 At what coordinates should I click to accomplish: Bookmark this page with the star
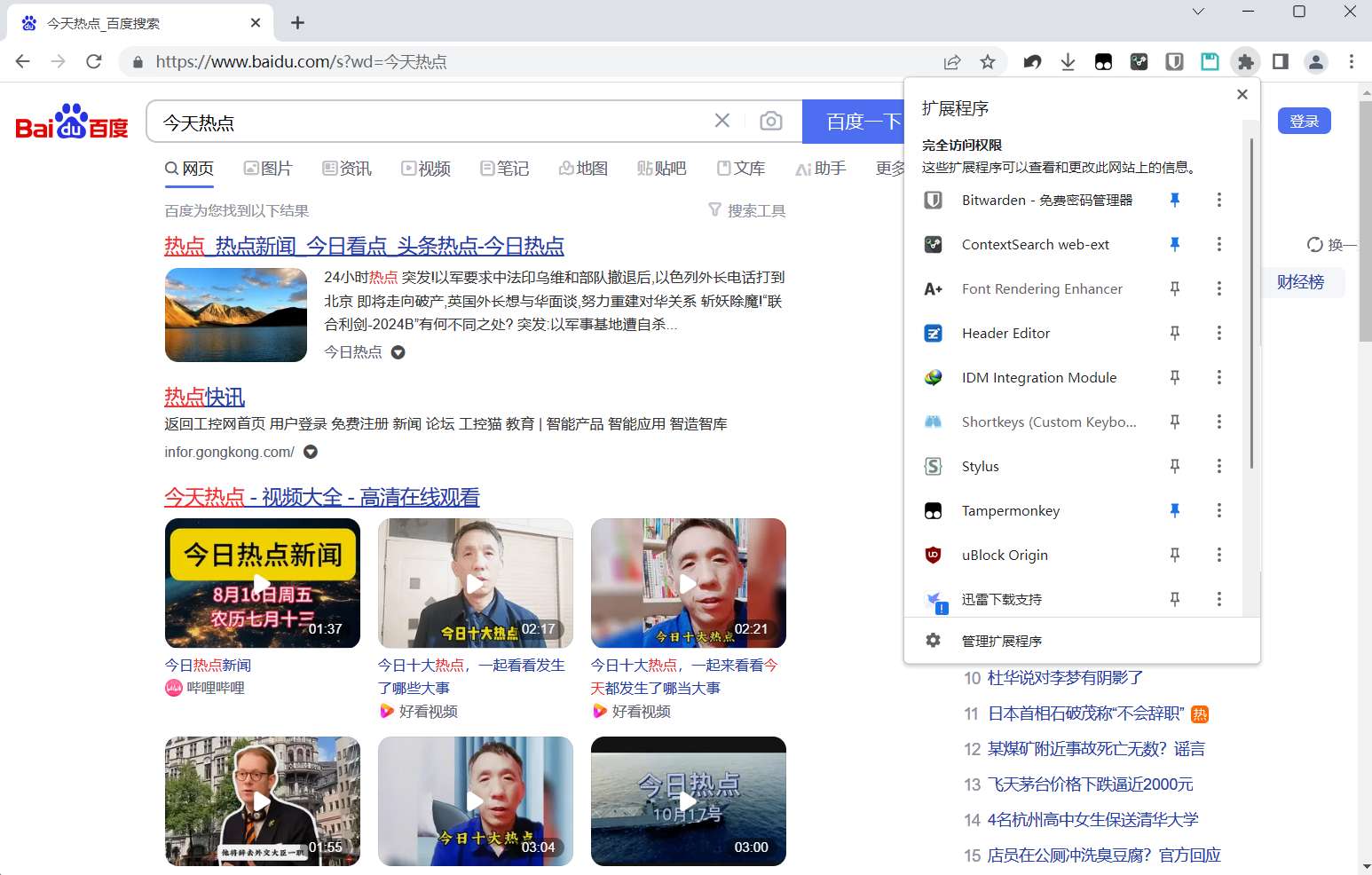click(x=988, y=61)
